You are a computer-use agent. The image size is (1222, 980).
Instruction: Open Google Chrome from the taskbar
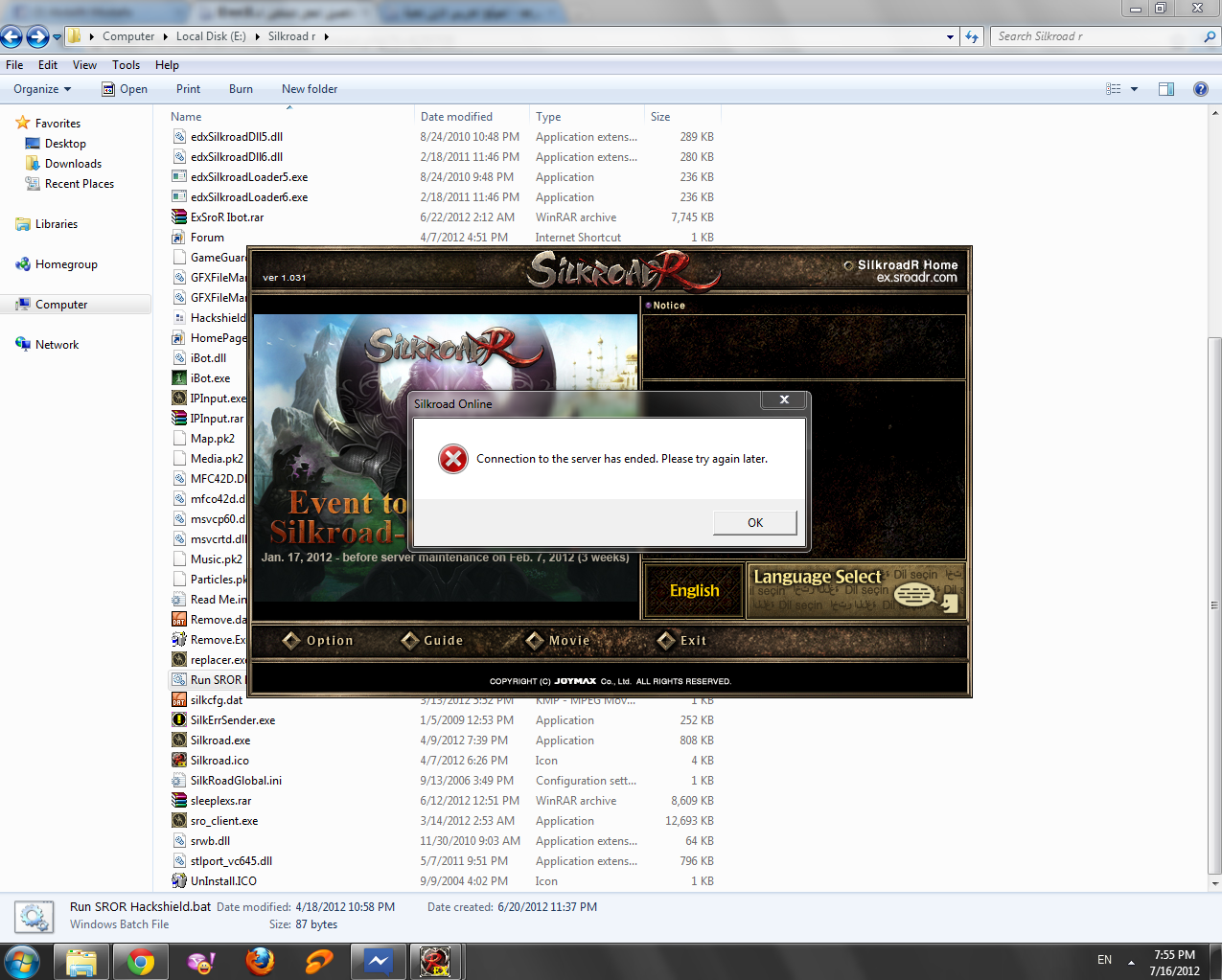[141, 961]
